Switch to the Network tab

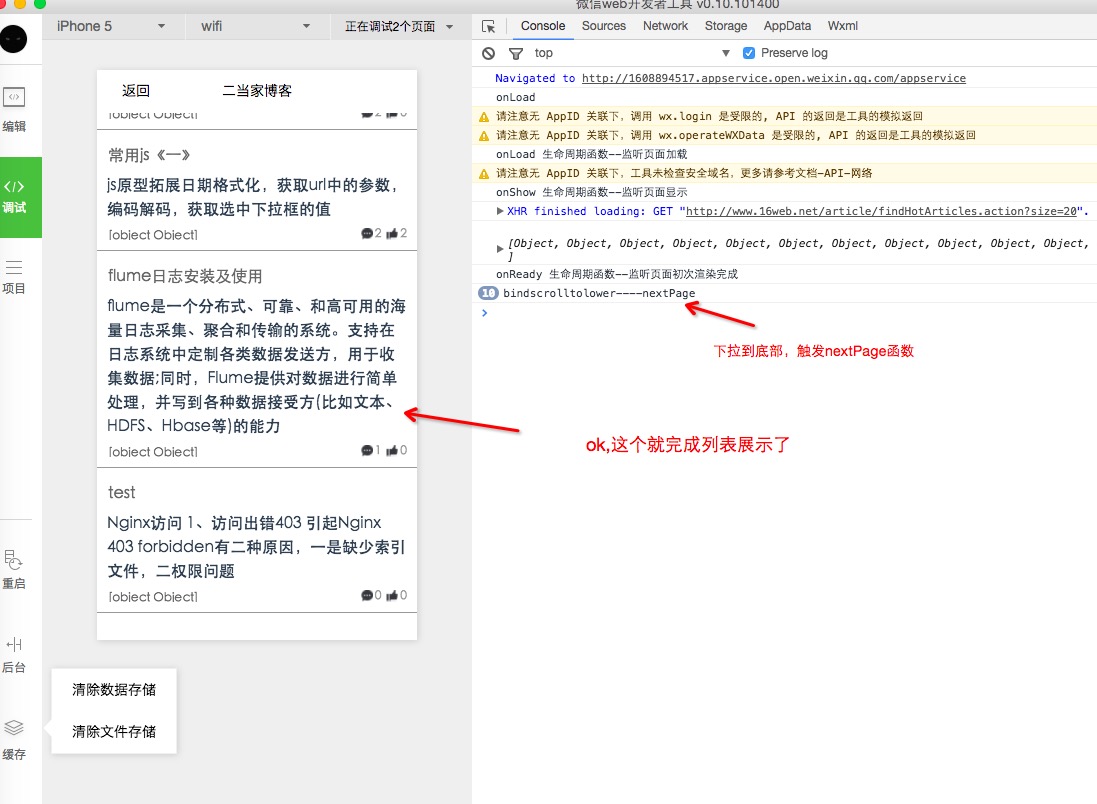tap(665, 26)
